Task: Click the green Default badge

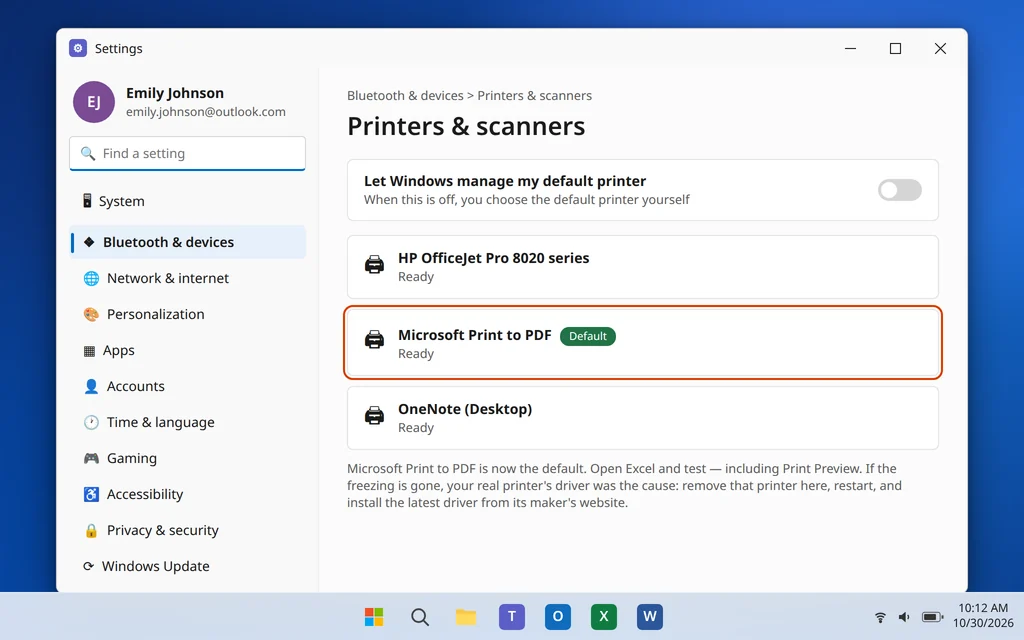Action: coord(588,336)
